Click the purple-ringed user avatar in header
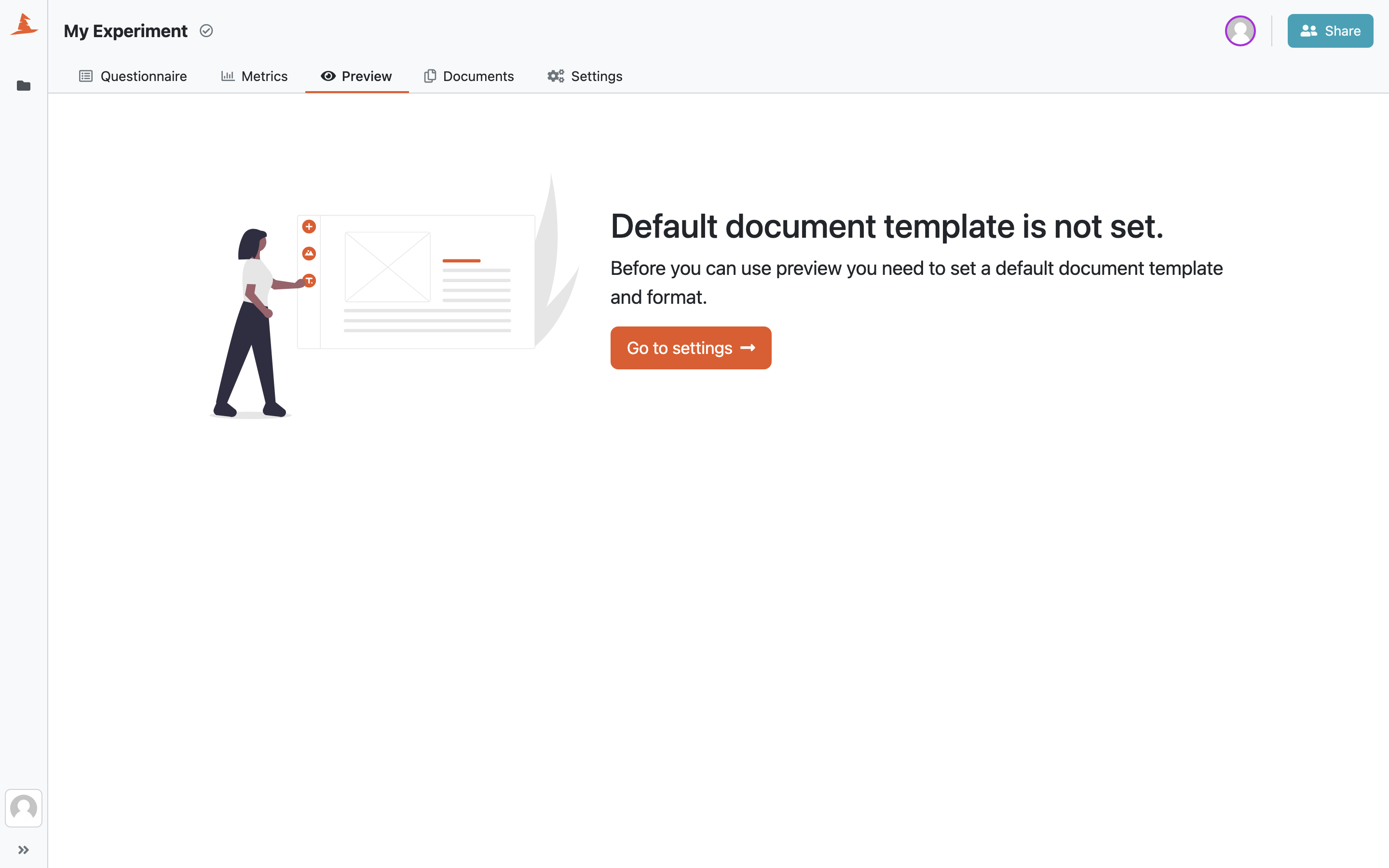Screen dimensions: 1389x868 [1240, 31]
